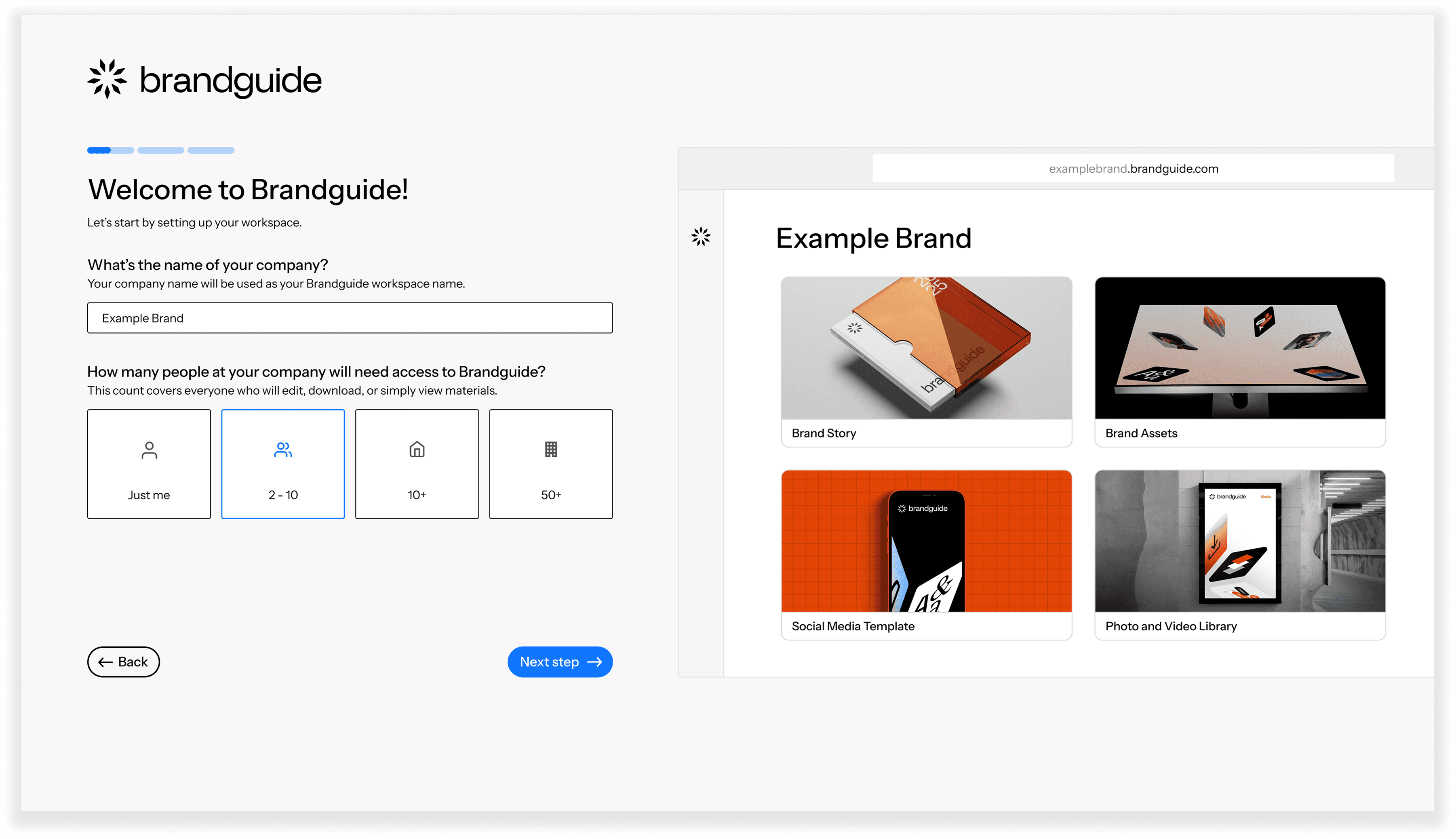This screenshot has height=839, width=1456.
Task: Click the house icon for 10+
Action: pos(417,449)
